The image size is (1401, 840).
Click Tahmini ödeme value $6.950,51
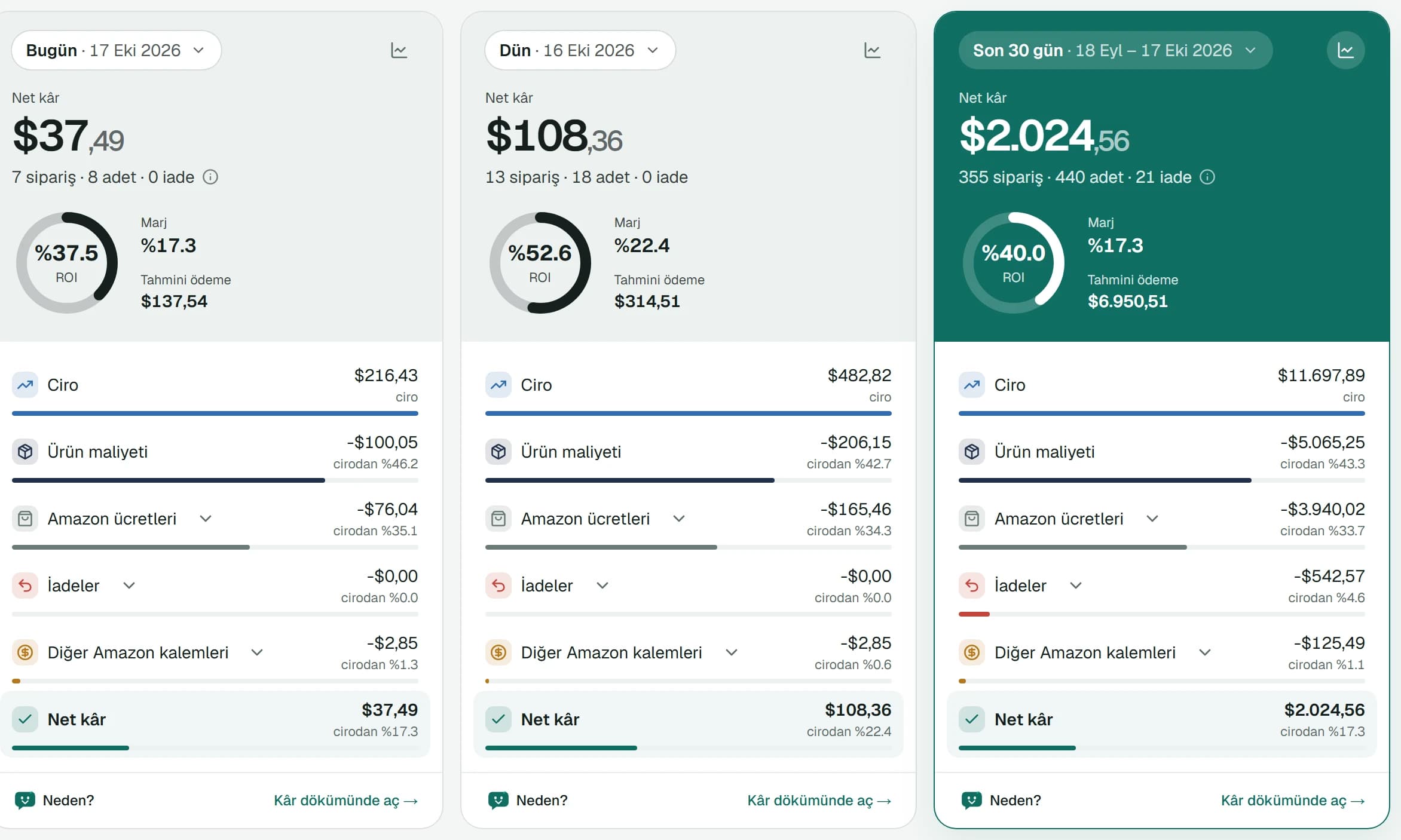coord(1127,301)
